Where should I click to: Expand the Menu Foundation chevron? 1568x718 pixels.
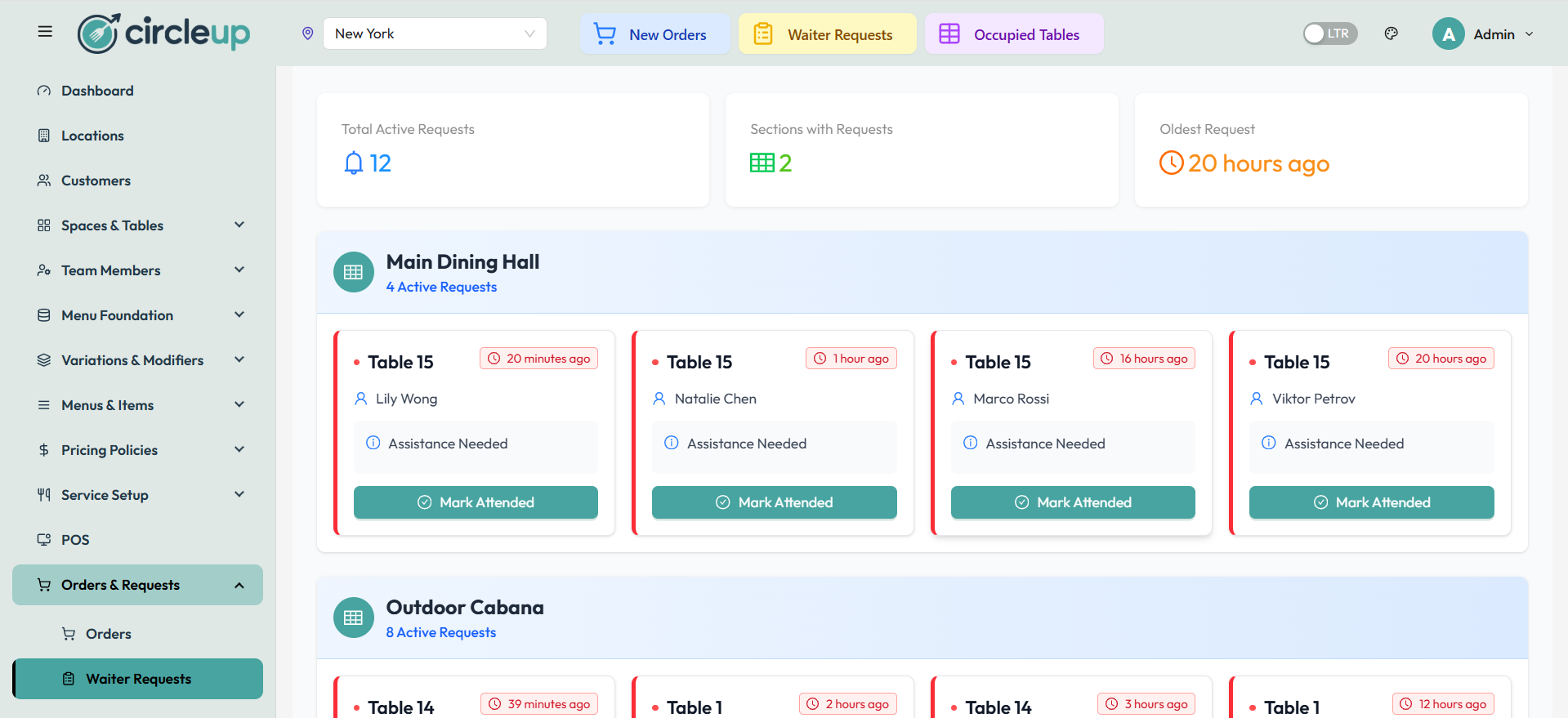pos(239,314)
